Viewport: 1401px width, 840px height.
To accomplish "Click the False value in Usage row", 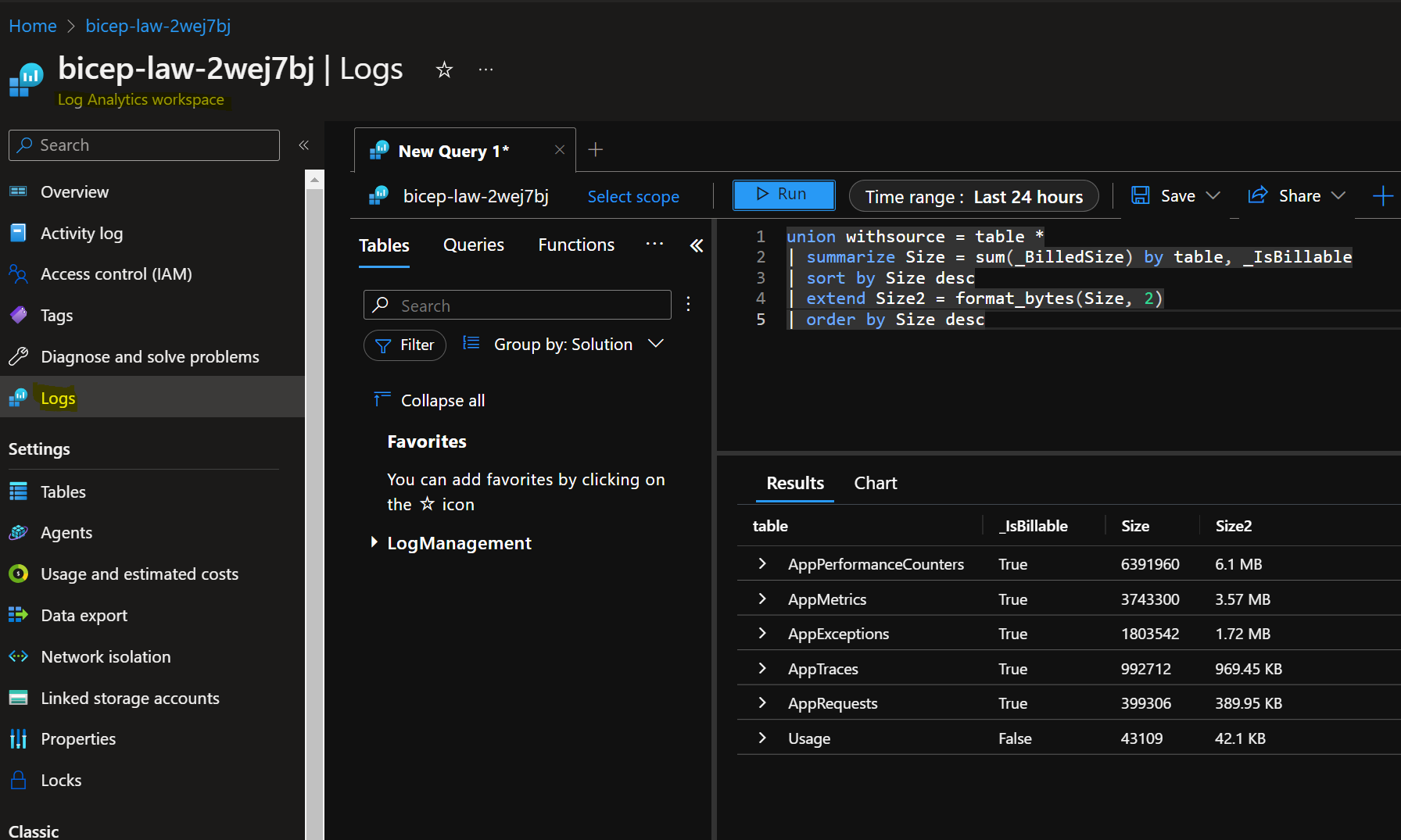I will (1015, 738).
